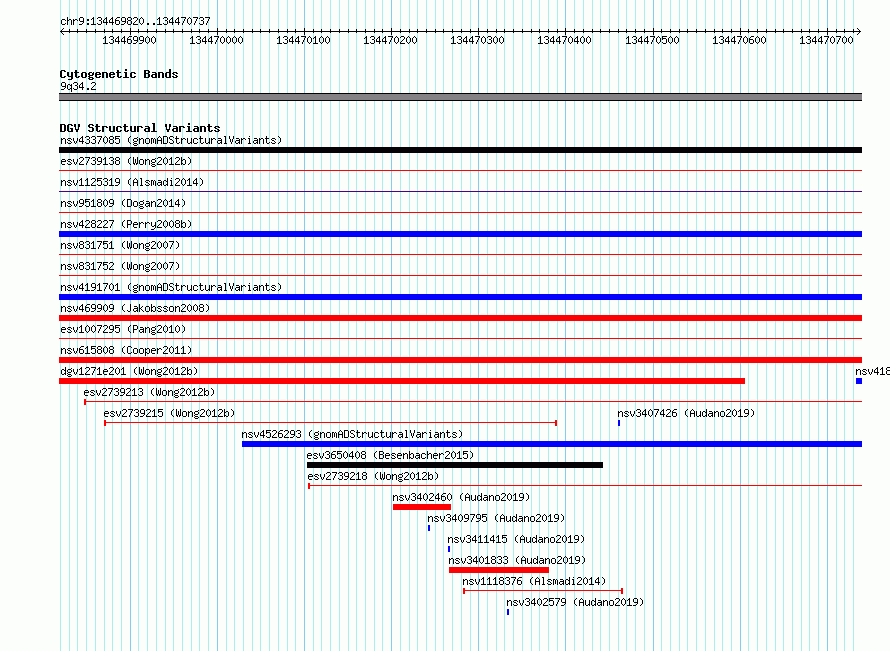Click the nsv4337085 gnomAD variant label
The height and width of the screenshot is (651, 890).
coord(171,140)
